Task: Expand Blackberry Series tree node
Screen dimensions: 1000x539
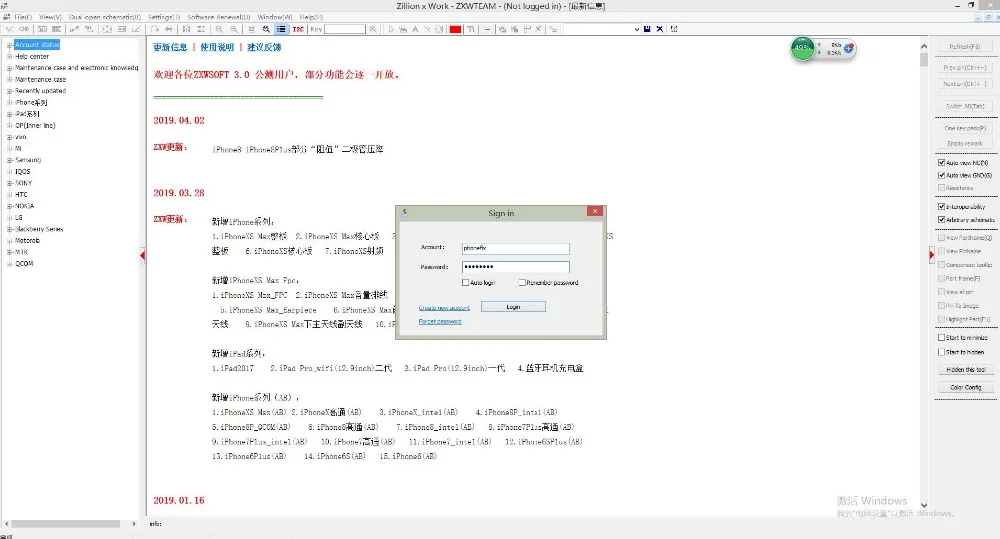Action: click(x=10, y=229)
